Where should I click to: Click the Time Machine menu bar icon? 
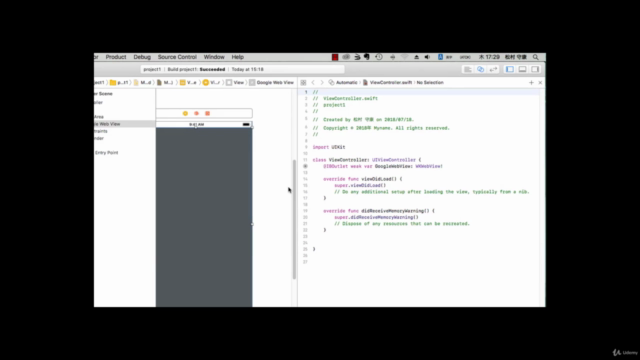click(379, 57)
